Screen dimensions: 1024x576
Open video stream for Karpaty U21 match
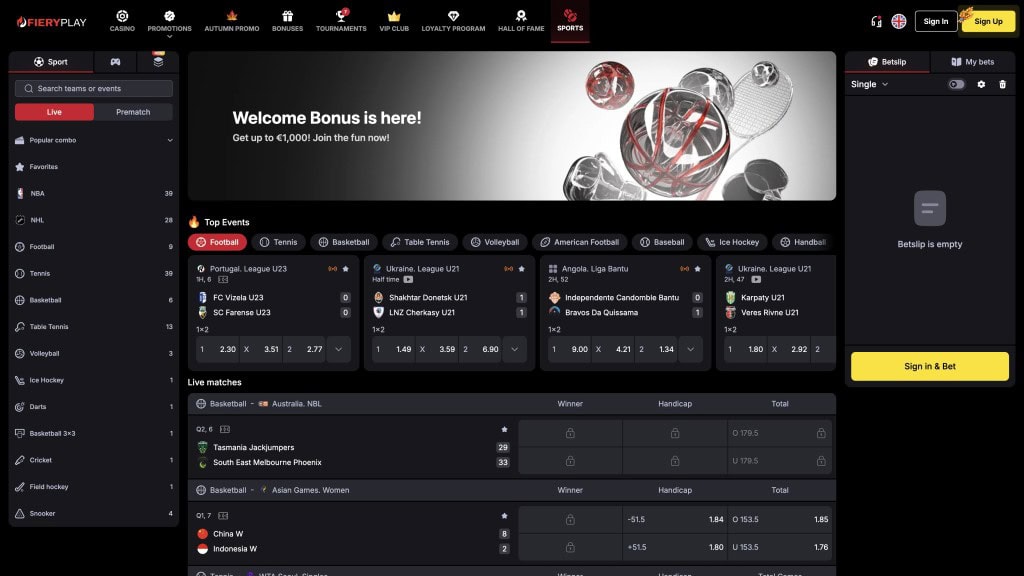coord(756,280)
